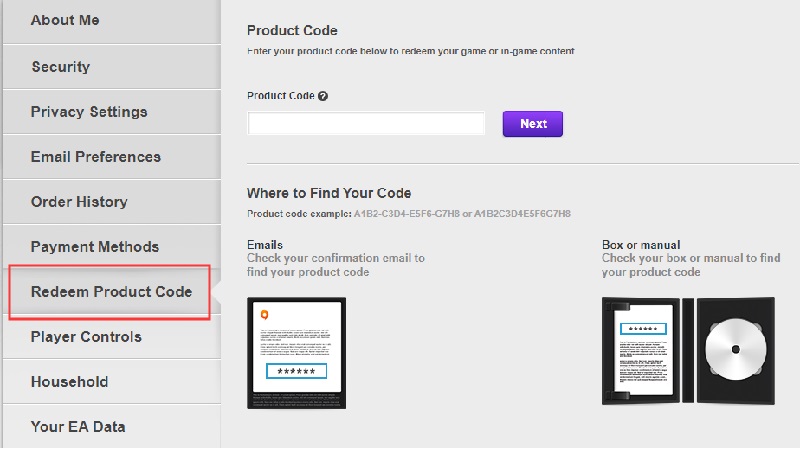Click the disc image in game case
Viewport: 800px width, 450px height.
(x=734, y=351)
